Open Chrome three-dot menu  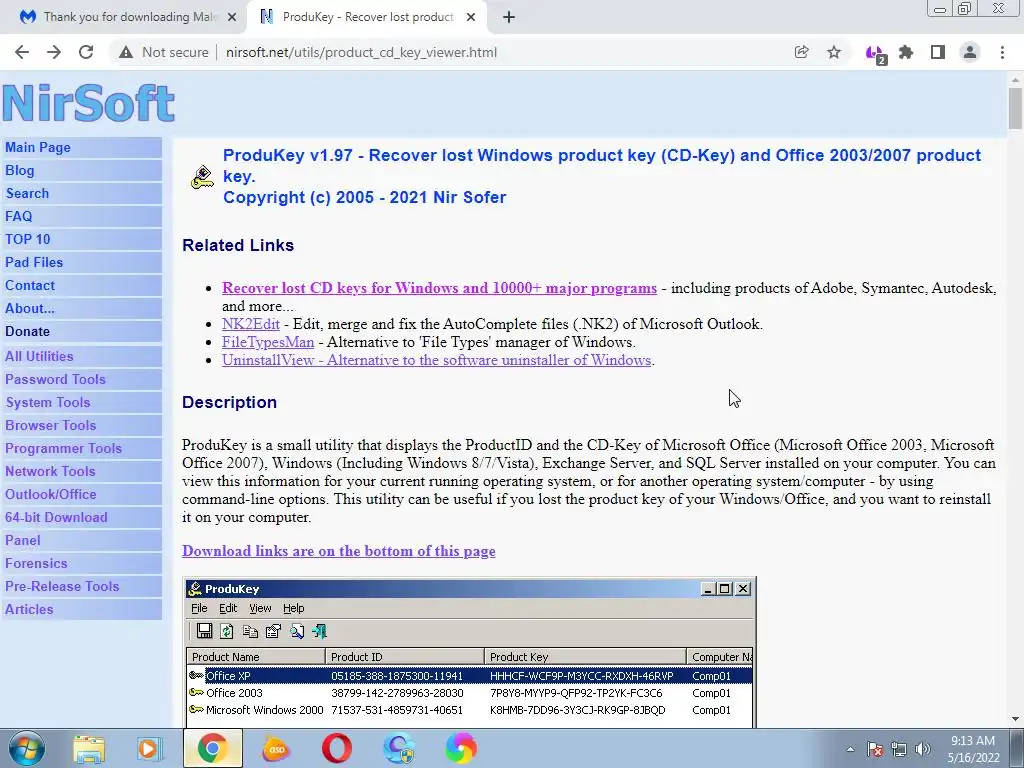point(1002,52)
